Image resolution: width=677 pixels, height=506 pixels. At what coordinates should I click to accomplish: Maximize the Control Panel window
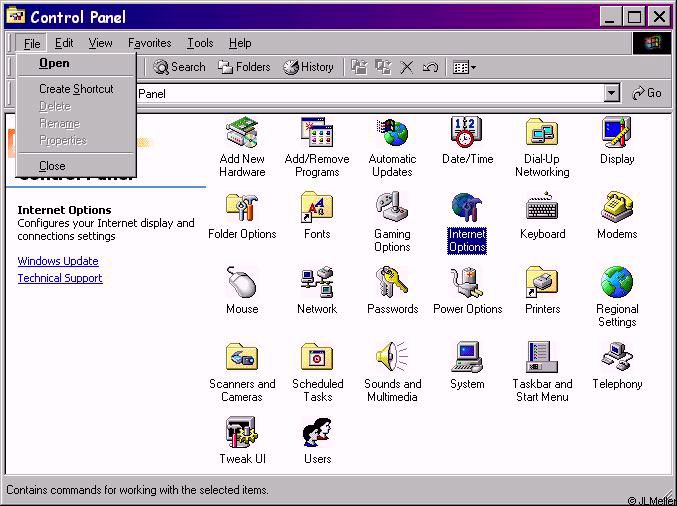(x=634, y=17)
